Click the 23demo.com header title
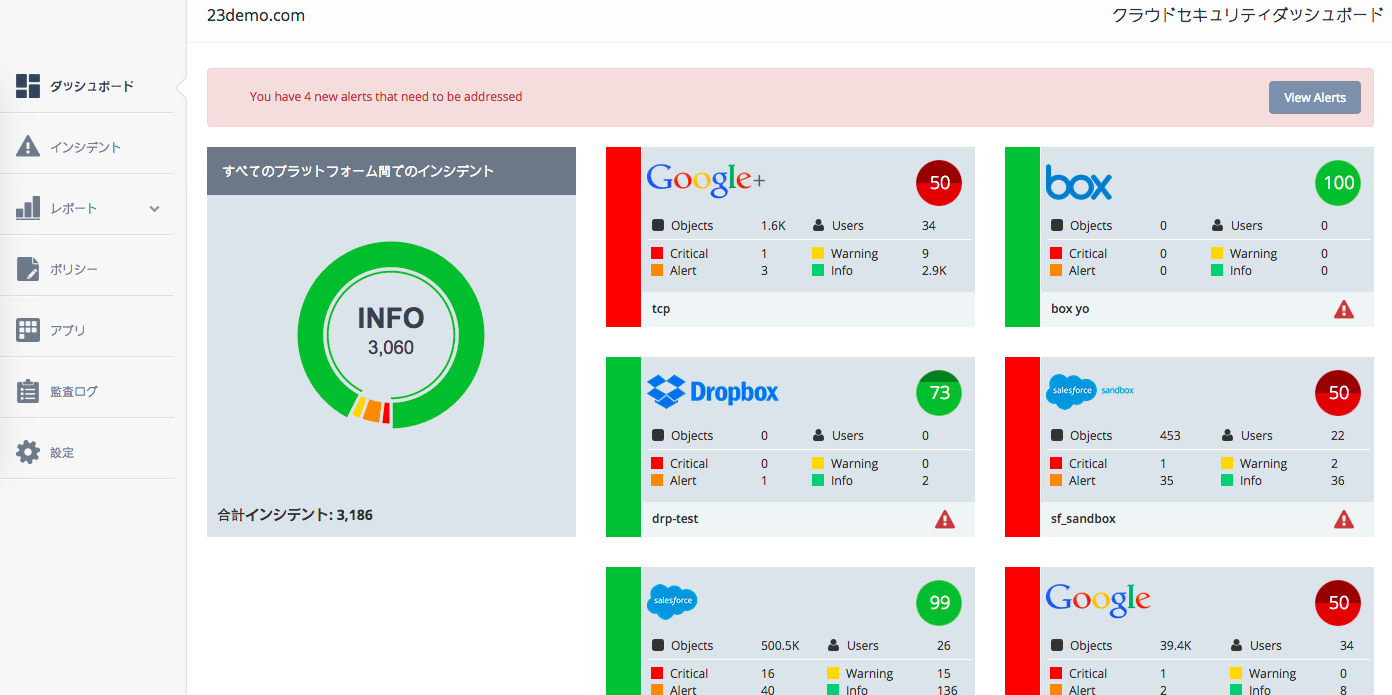Image resolution: width=1392 pixels, height=695 pixels. [256, 16]
